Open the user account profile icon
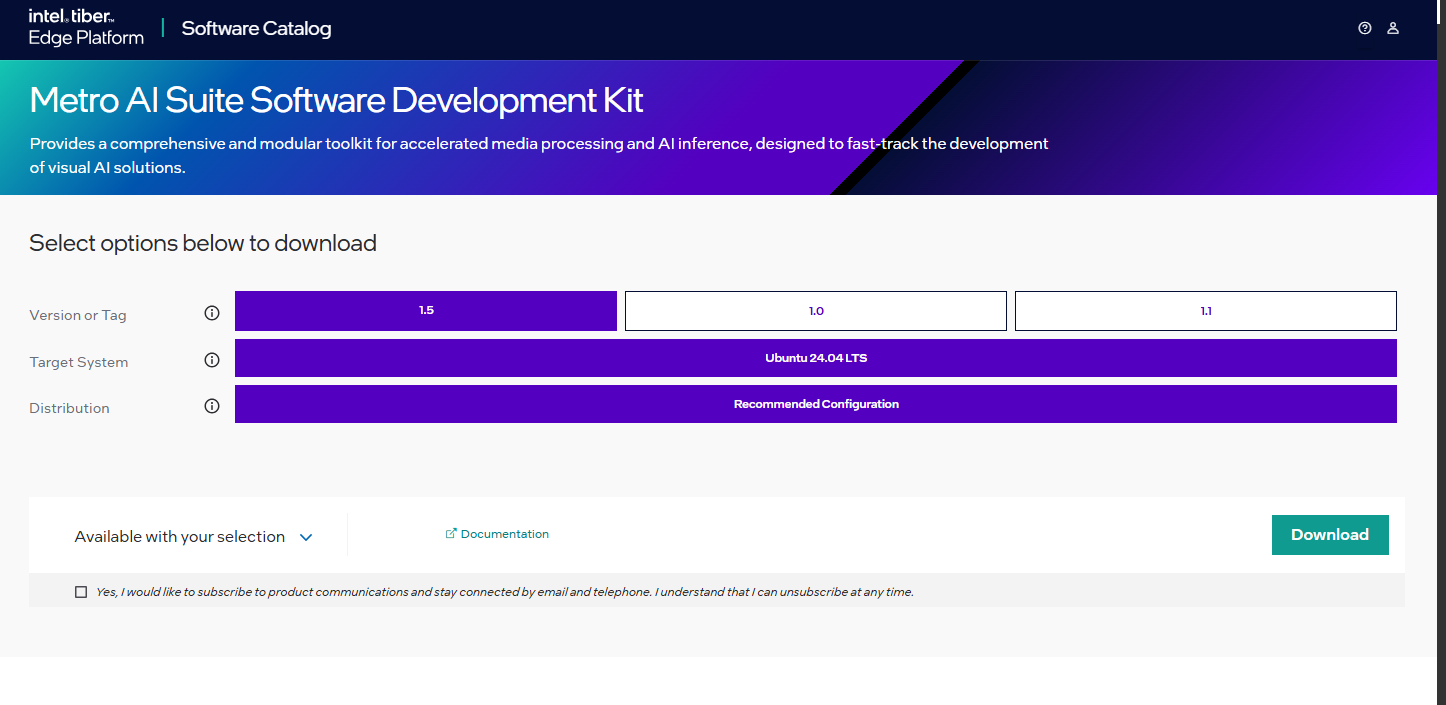This screenshot has height=705, width=1446. pyautogui.click(x=1393, y=29)
